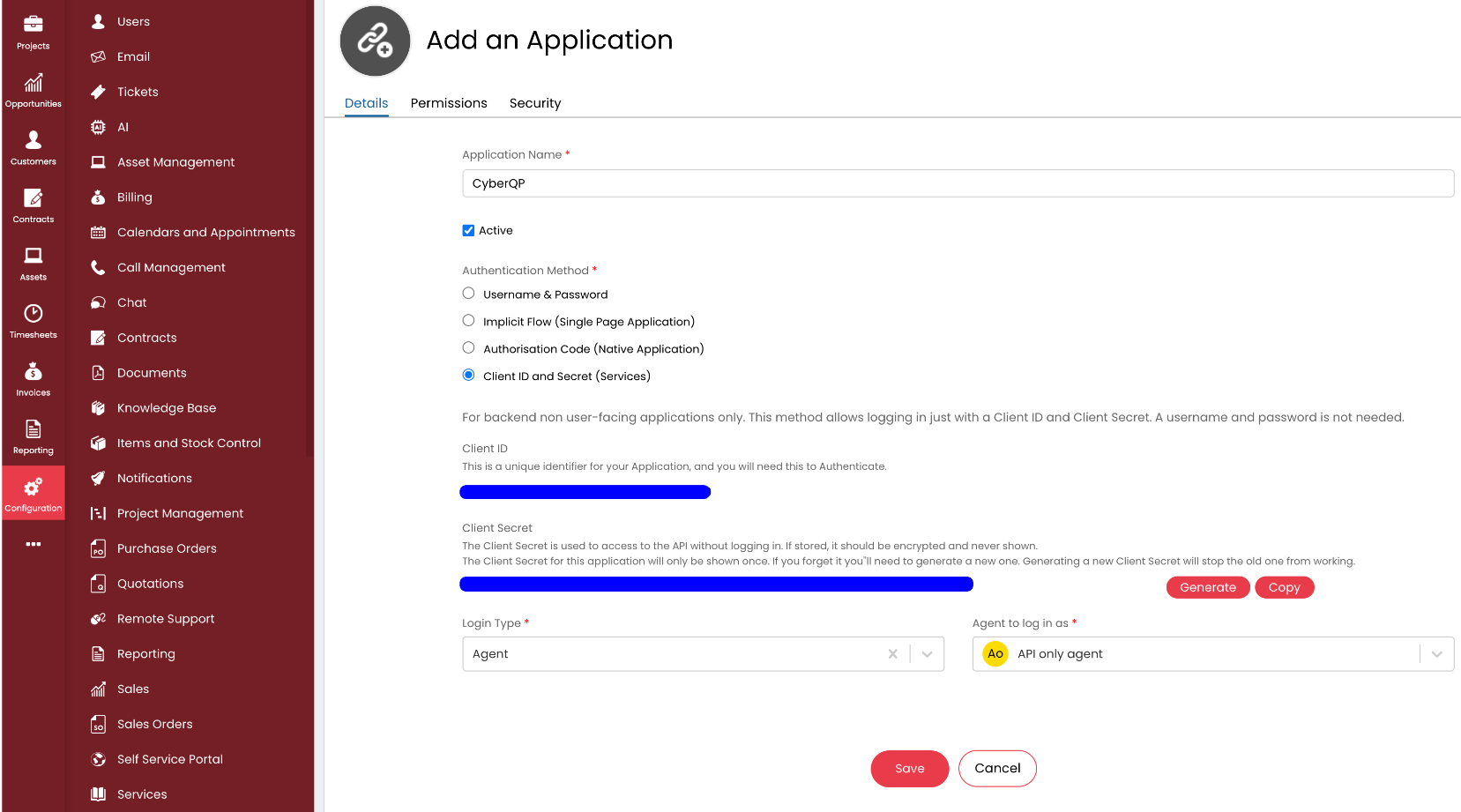Viewport: 1461px width, 812px height.
Task: Switch to the Permissions tab
Action: click(448, 103)
